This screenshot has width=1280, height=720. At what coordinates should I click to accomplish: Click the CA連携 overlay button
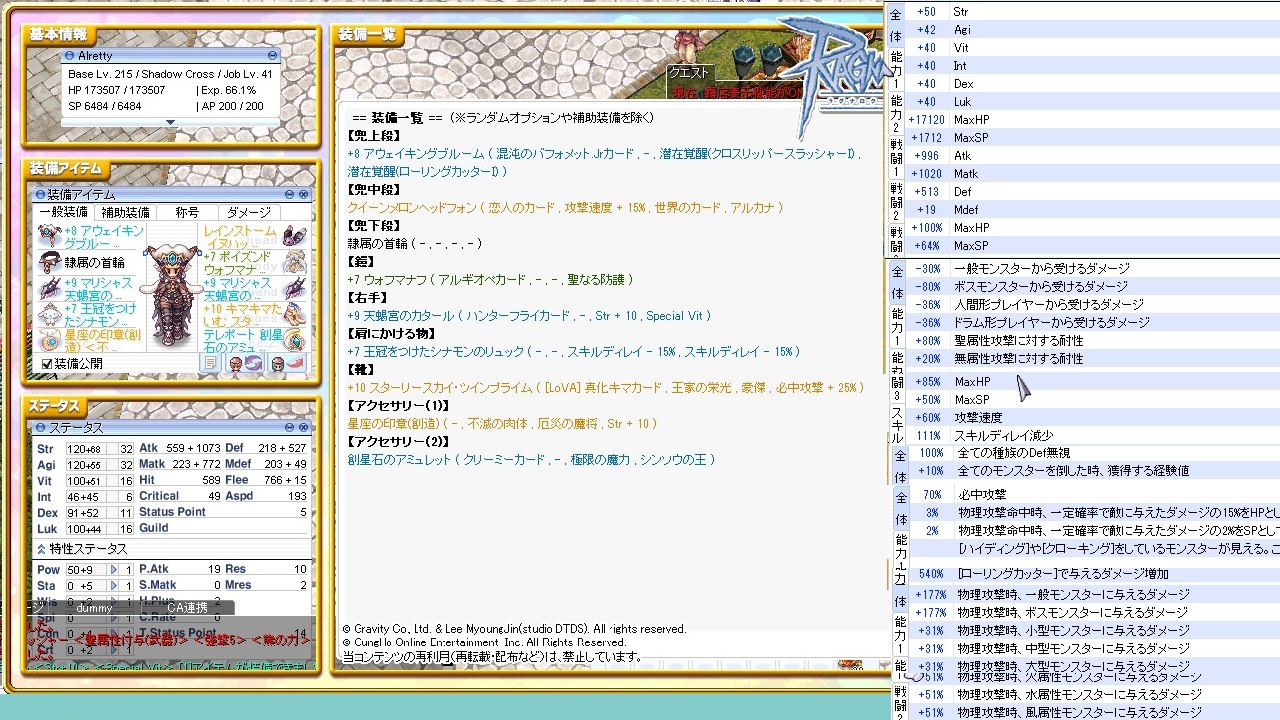187,607
